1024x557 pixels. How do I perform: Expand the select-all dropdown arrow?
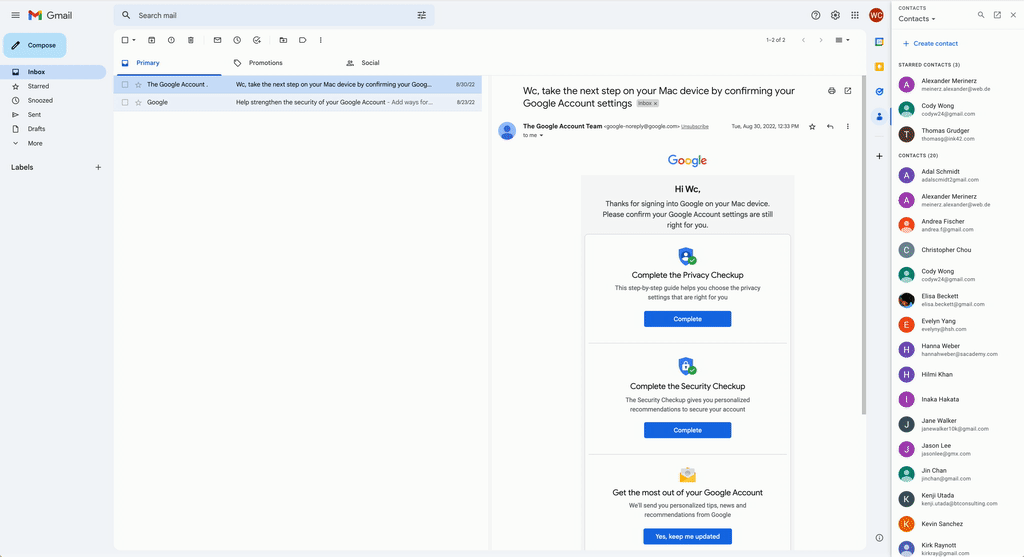[x=134, y=40]
